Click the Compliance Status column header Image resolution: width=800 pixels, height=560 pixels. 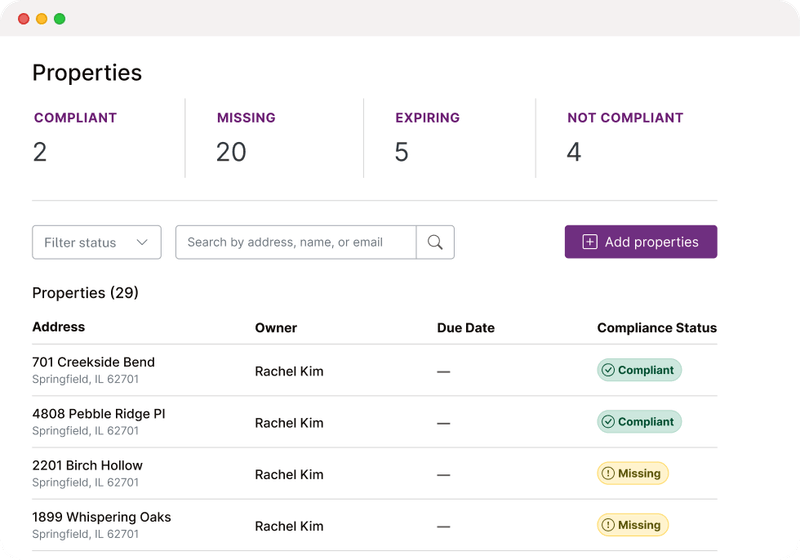[x=657, y=328]
